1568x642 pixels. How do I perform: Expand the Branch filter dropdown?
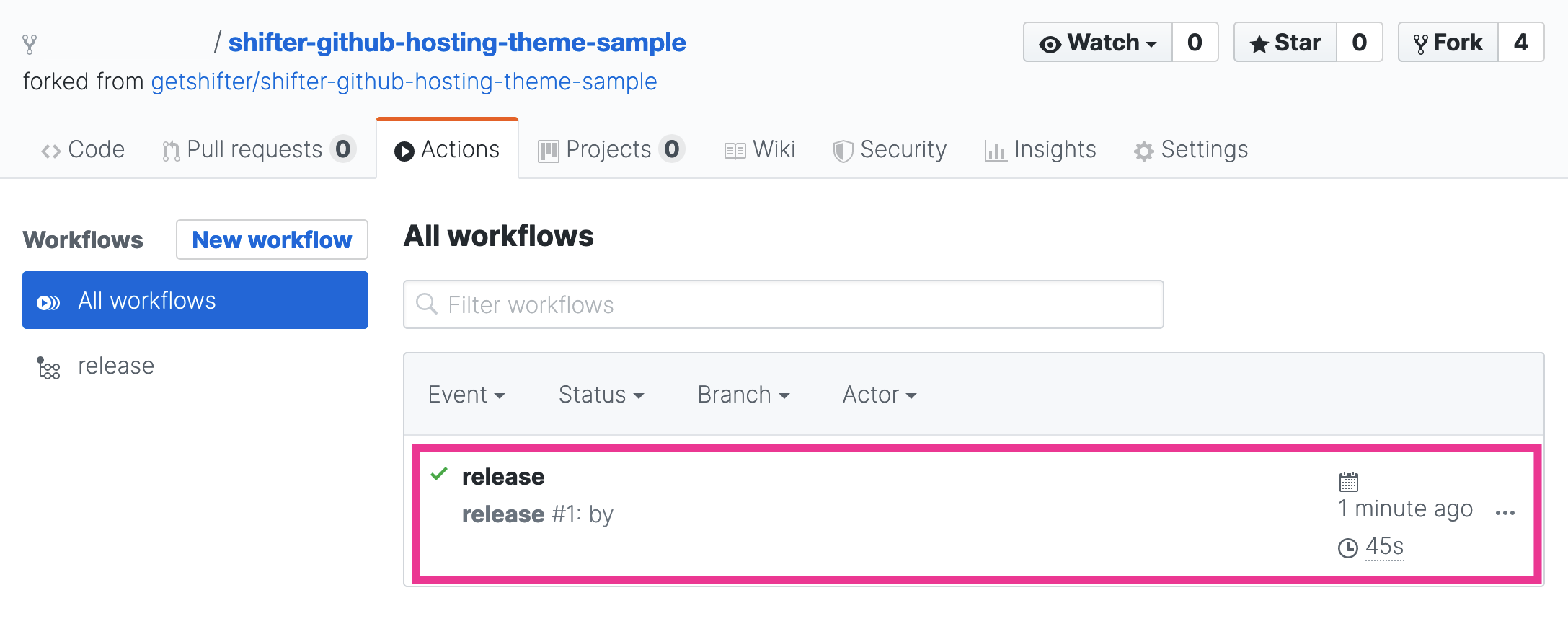click(743, 395)
